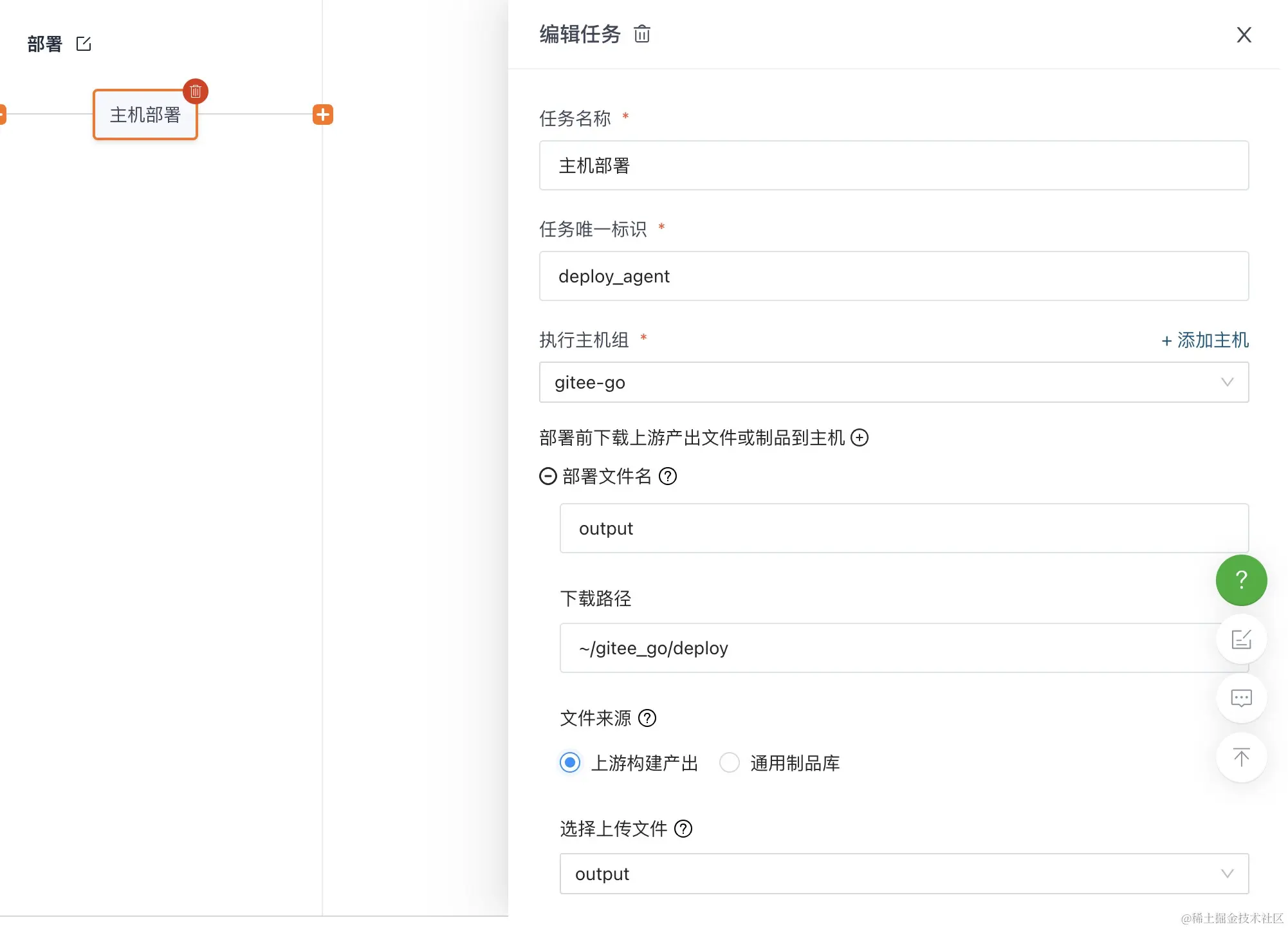This screenshot has height=929, width=1288.
Task: Open the floating chat message icon
Action: 1241,698
